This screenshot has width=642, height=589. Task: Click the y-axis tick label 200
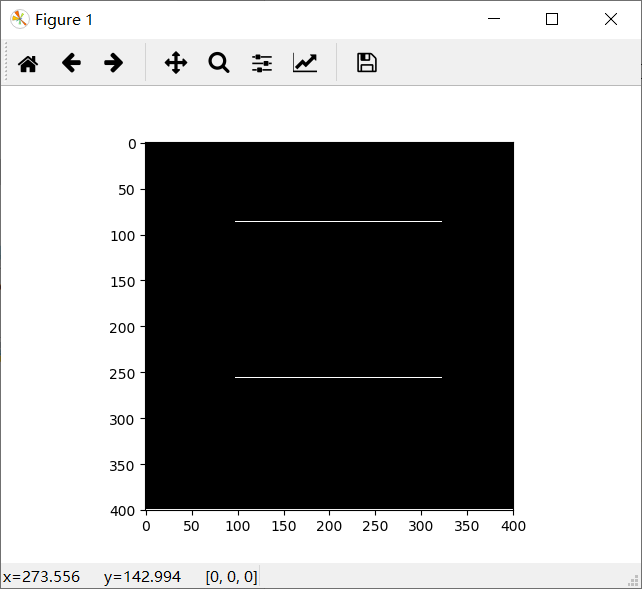click(x=122, y=328)
